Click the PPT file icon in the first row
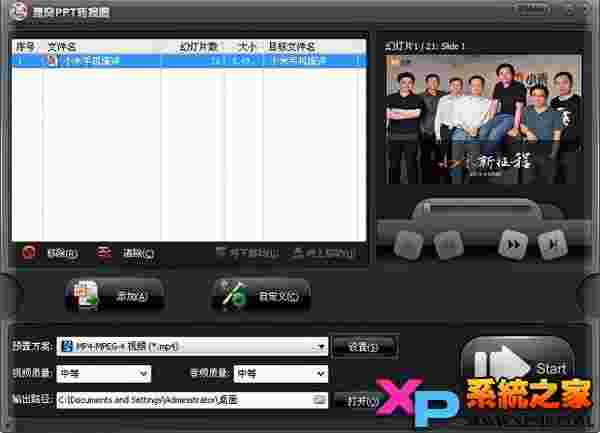600x433 pixels. [52, 60]
